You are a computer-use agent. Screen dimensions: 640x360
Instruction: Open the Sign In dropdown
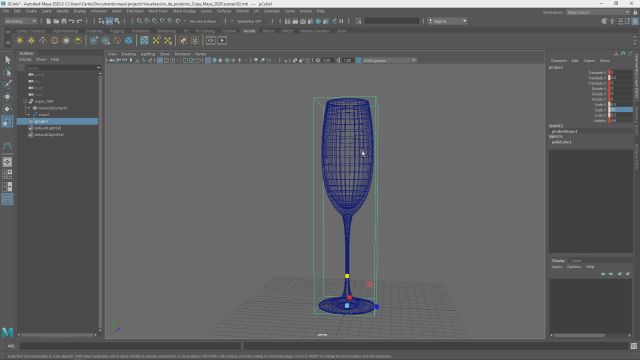447,21
